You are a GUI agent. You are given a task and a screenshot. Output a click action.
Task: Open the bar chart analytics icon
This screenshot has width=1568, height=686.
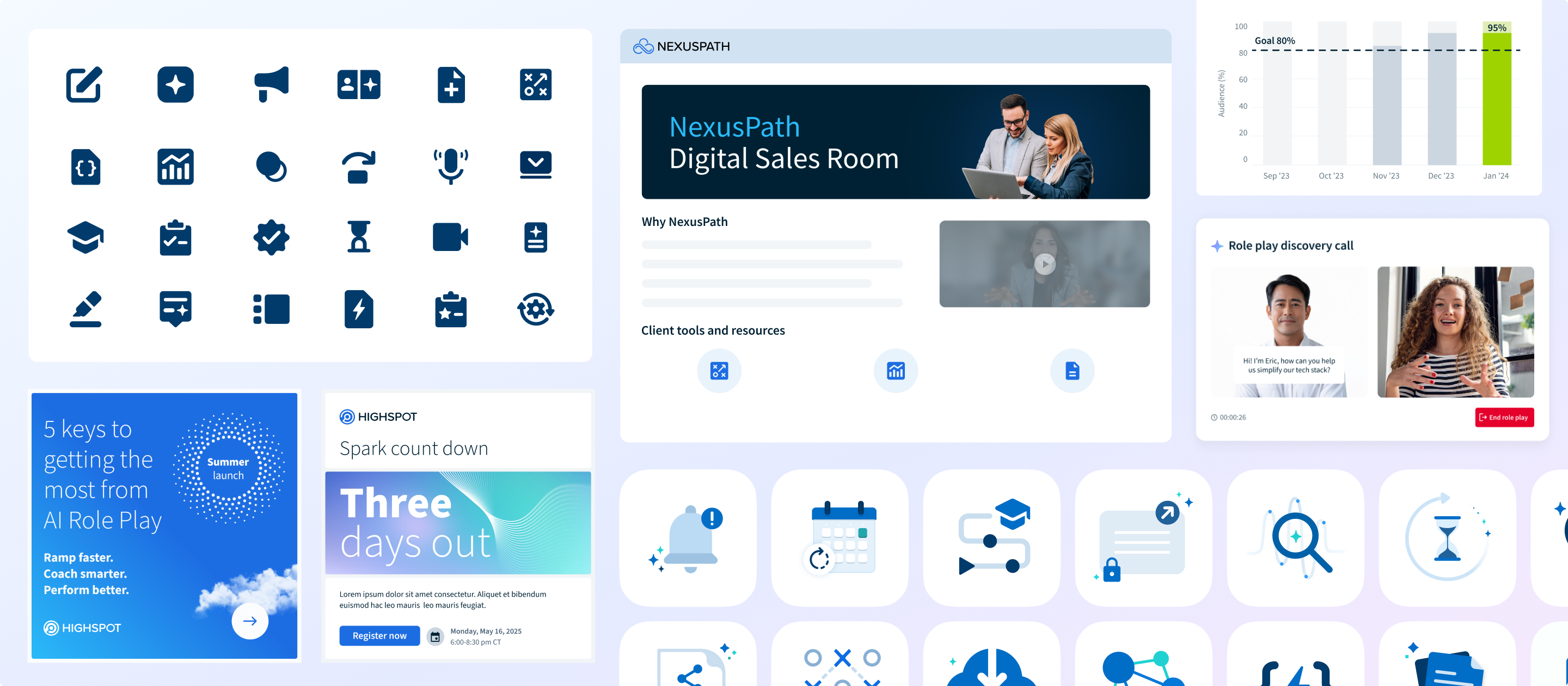click(x=175, y=167)
